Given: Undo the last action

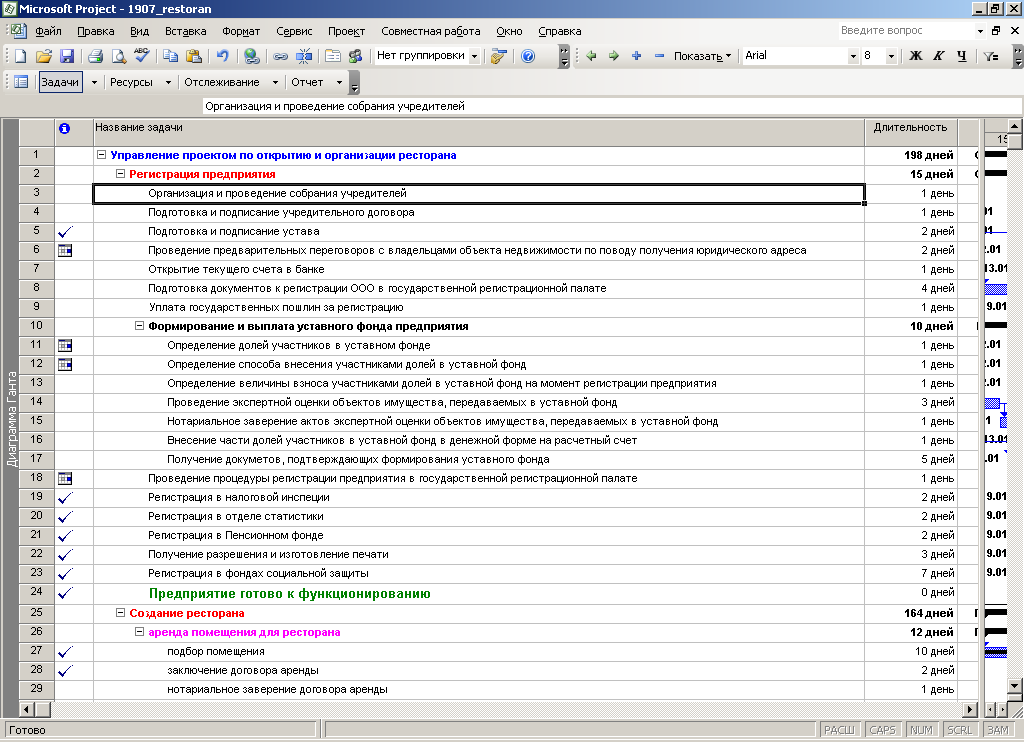Looking at the screenshot, I should point(222,56).
